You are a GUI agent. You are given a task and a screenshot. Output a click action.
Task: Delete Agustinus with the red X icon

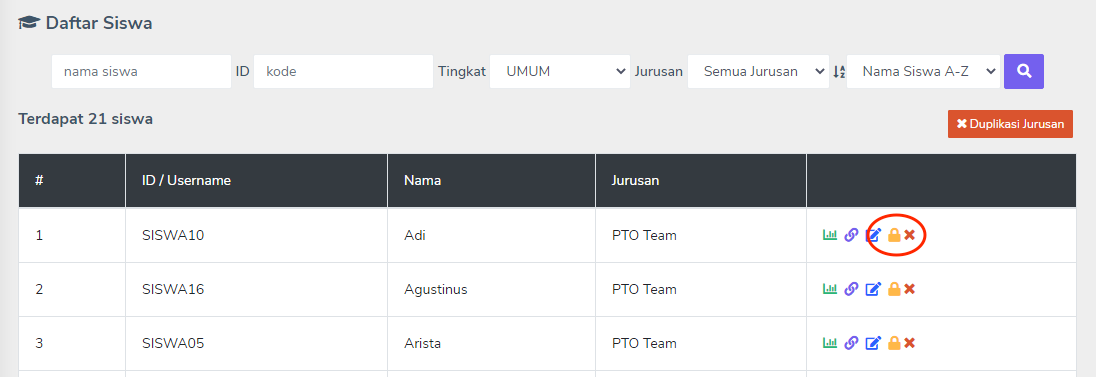(909, 289)
